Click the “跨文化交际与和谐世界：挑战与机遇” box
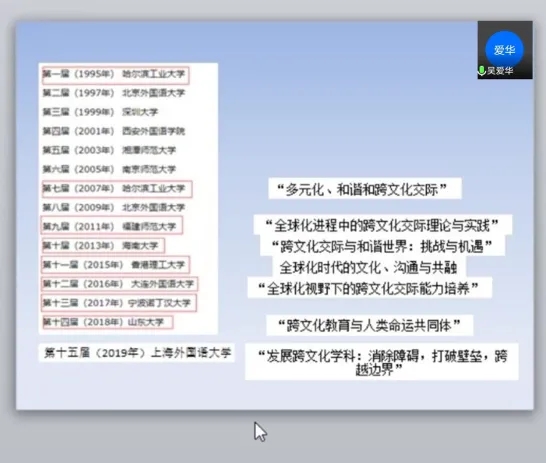Viewport: 546px width, 463px height. coord(382,246)
